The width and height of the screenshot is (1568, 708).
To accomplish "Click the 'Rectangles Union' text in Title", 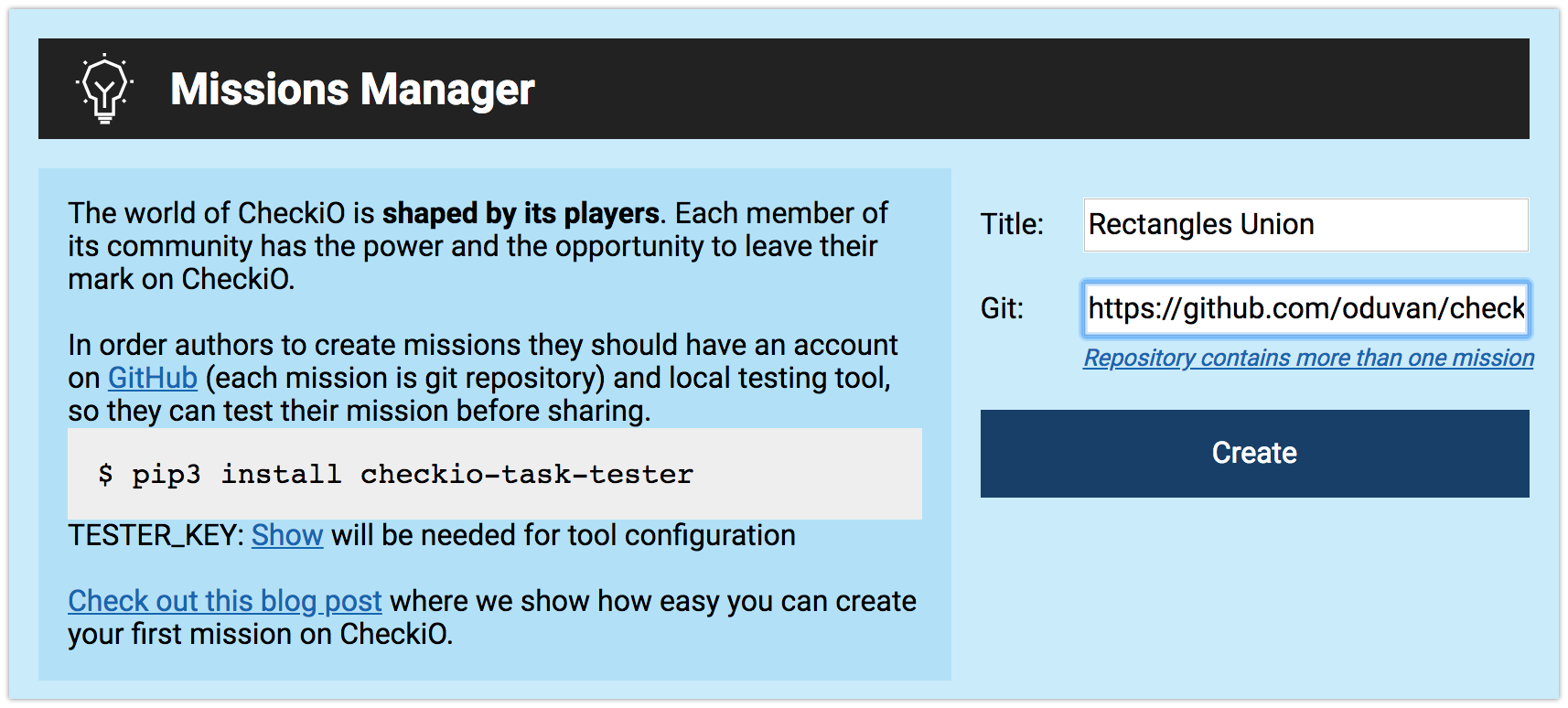I will [1201, 224].
